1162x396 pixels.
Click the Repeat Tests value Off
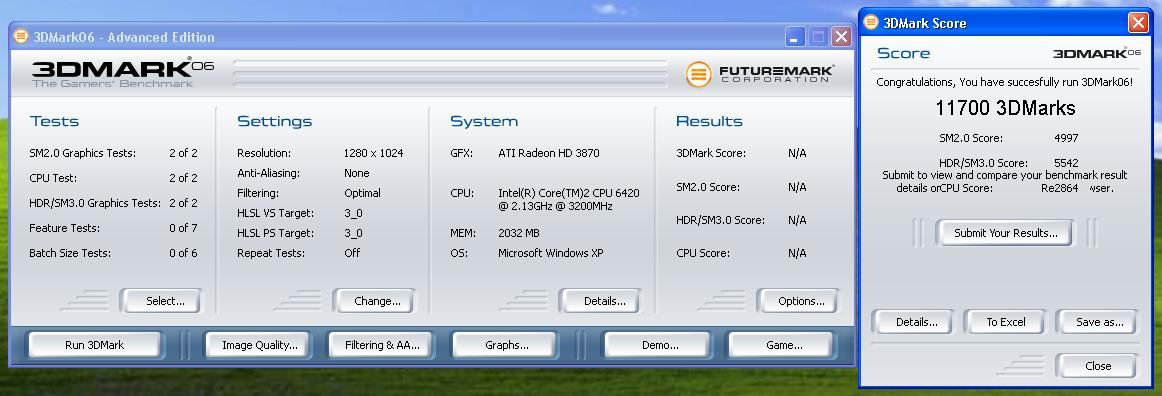[352, 253]
